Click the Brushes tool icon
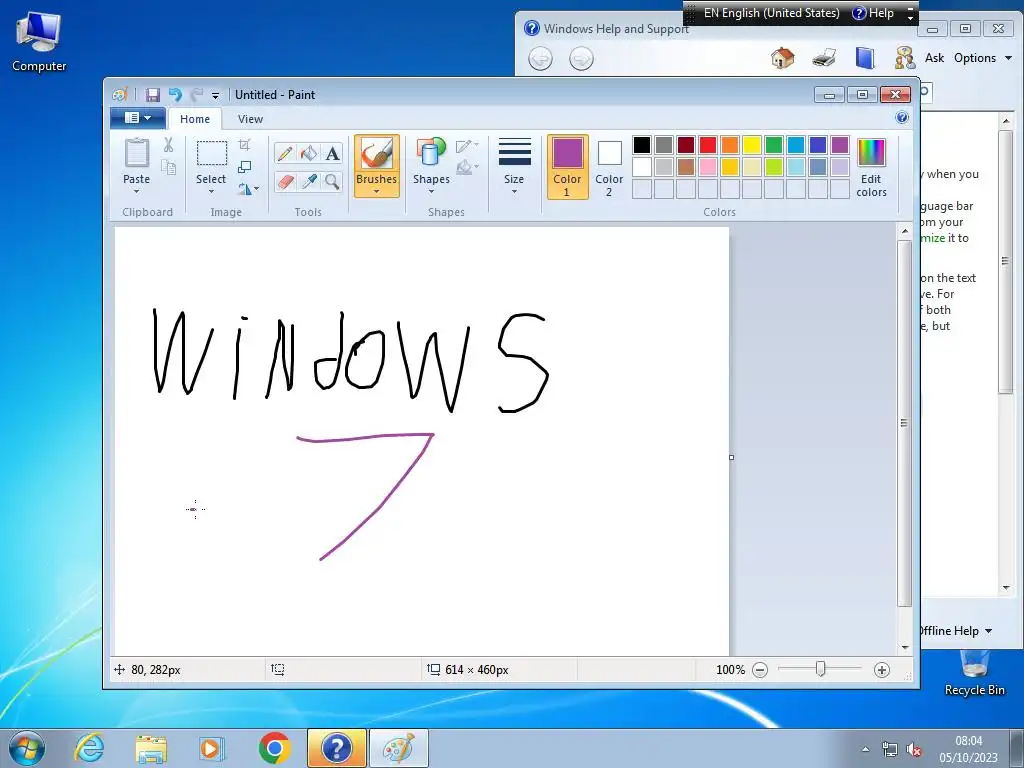This screenshot has height=768, width=1024. 377,153
